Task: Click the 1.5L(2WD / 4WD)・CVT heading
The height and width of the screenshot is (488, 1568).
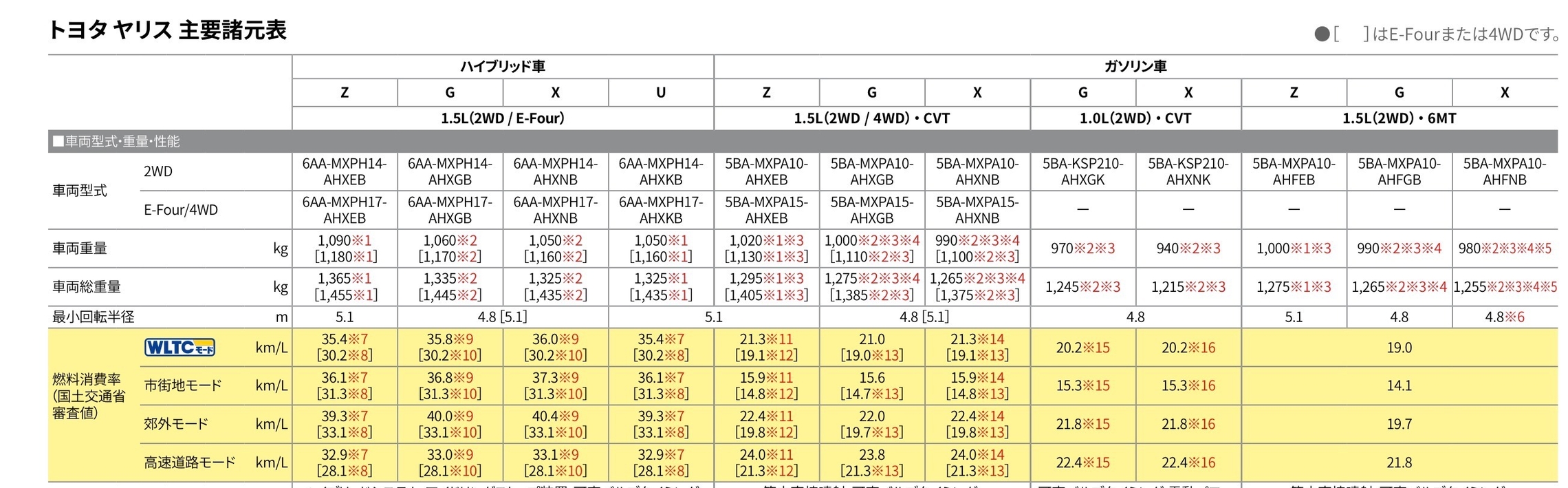Action: (871, 118)
